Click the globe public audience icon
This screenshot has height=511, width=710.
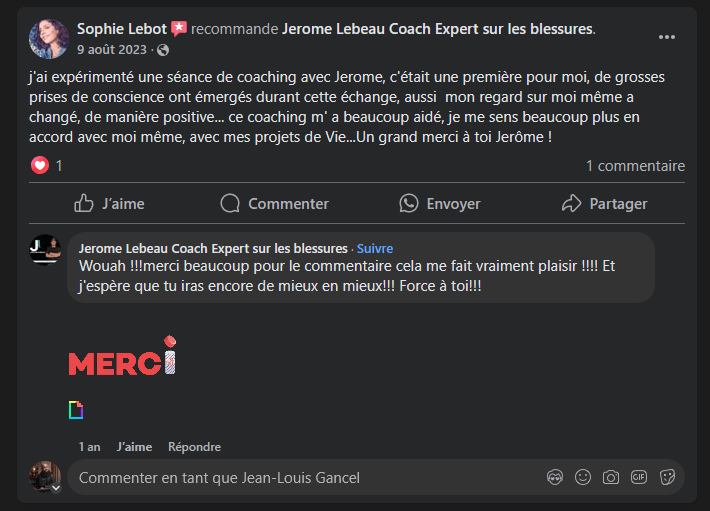163,50
